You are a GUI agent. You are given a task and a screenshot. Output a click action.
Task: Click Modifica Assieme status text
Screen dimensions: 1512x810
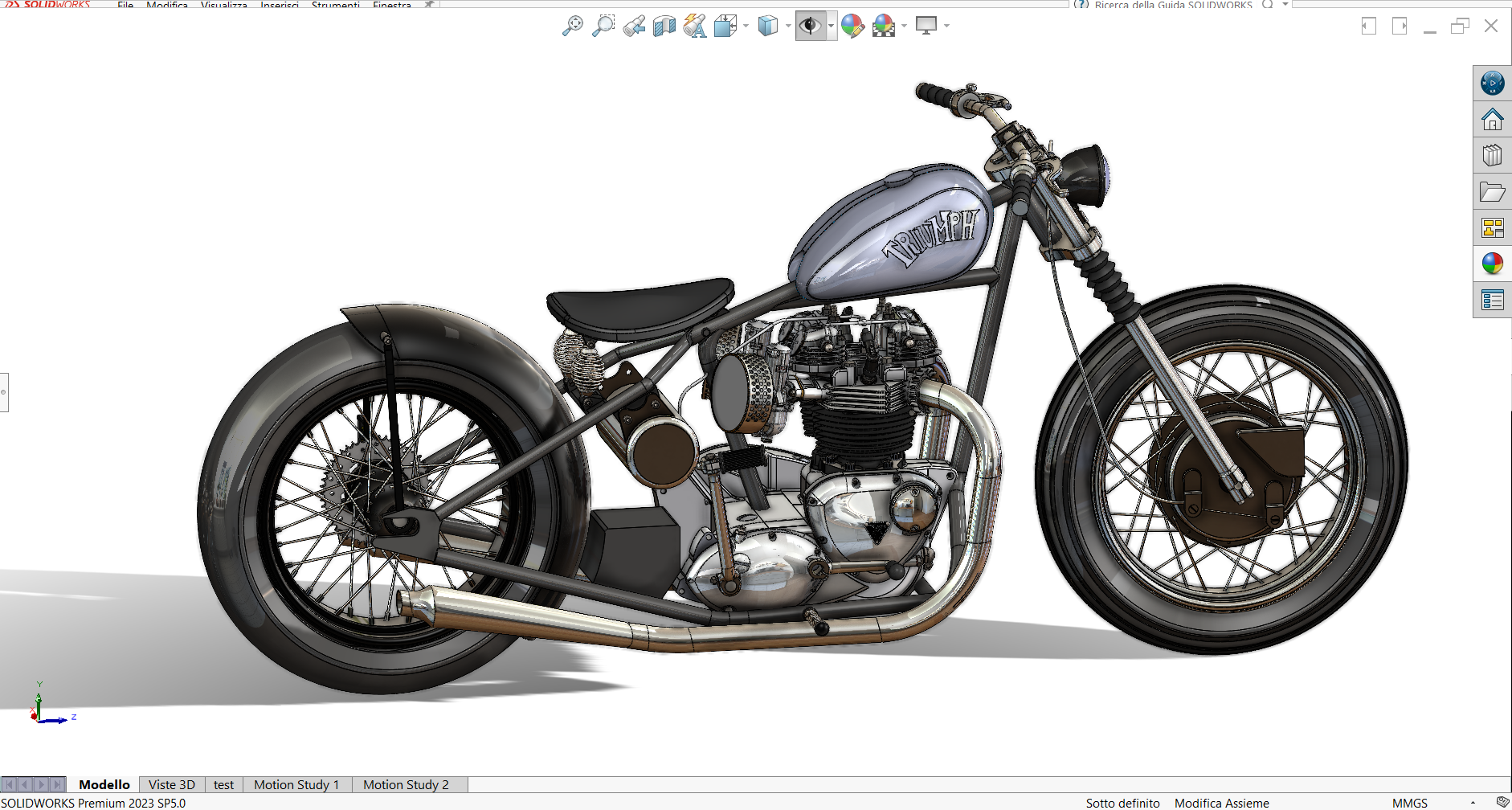coord(1221,803)
